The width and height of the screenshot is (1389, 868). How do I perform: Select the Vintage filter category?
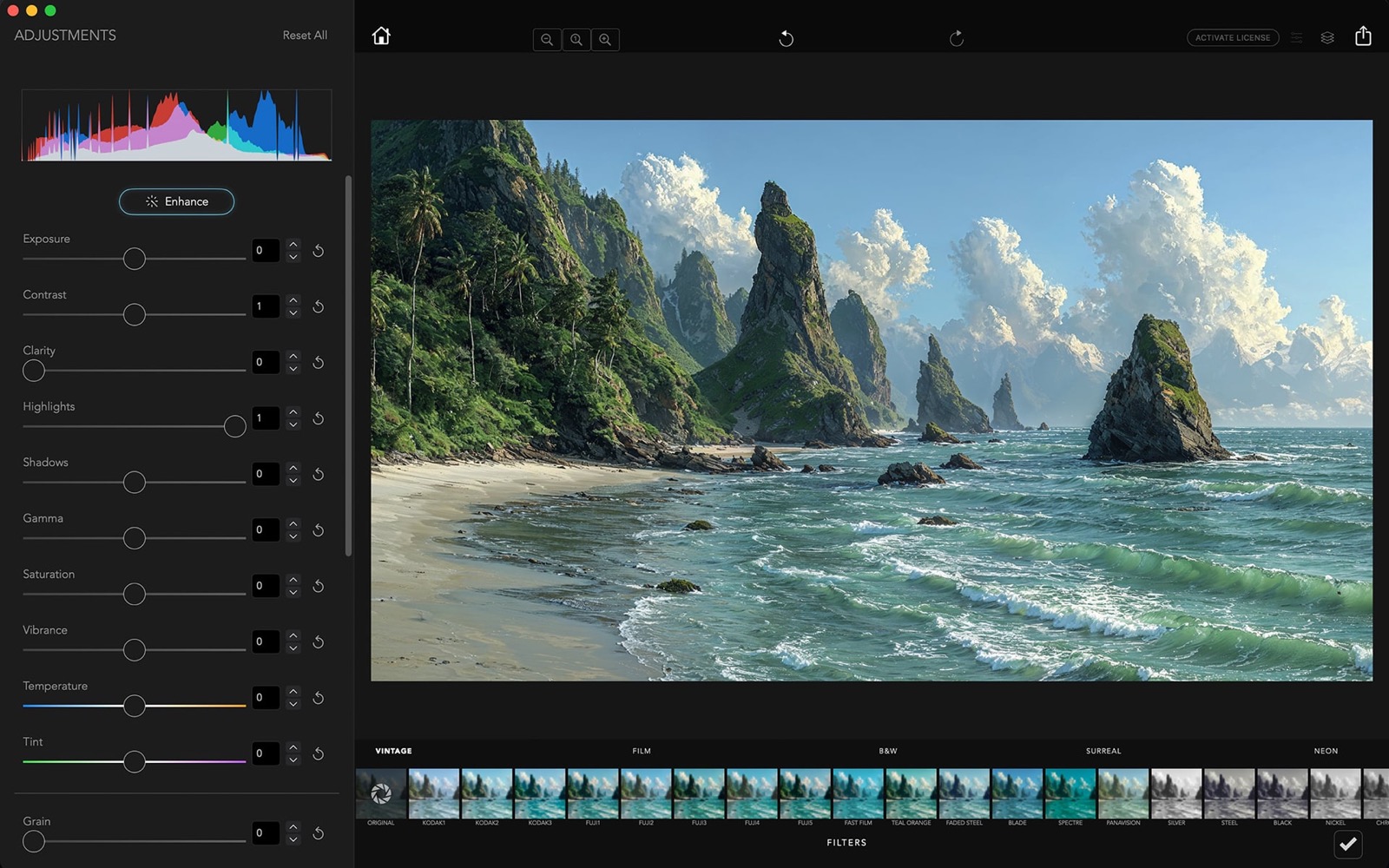click(x=393, y=751)
